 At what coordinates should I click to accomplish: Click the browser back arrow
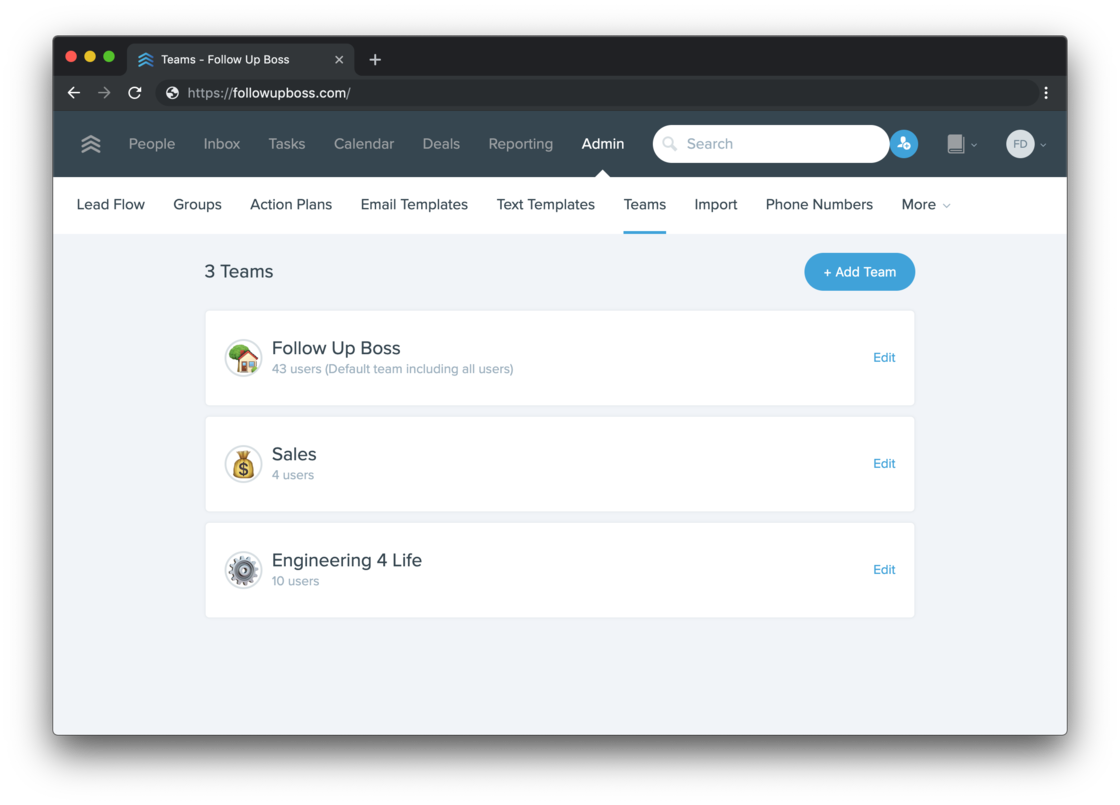[x=74, y=93]
